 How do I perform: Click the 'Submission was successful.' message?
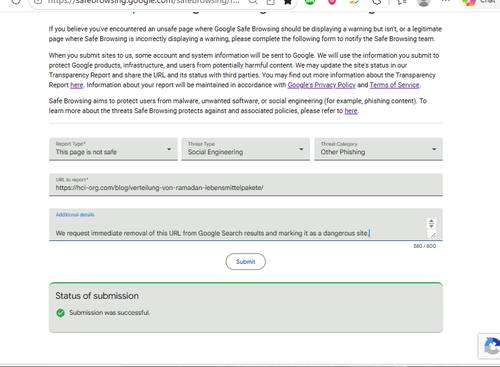point(110,313)
